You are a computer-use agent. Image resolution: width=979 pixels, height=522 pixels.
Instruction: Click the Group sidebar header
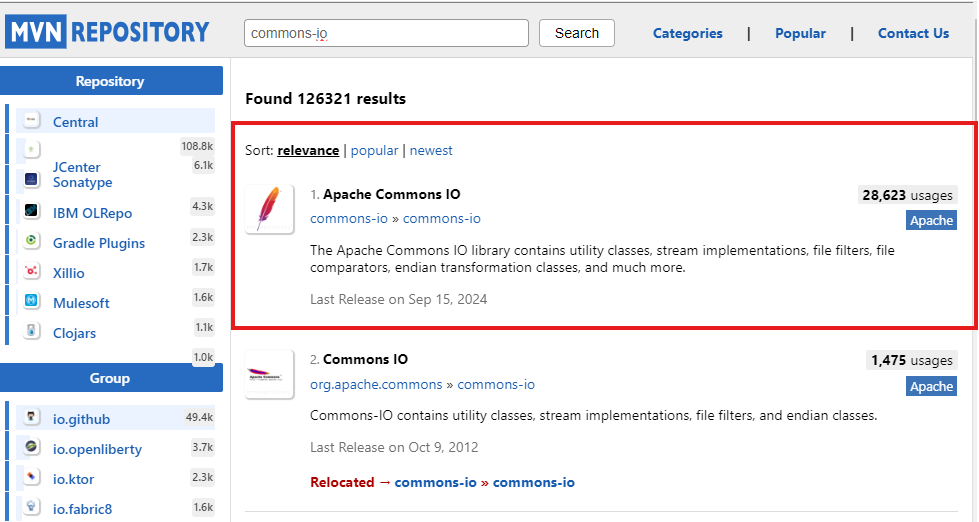point(111,378)
